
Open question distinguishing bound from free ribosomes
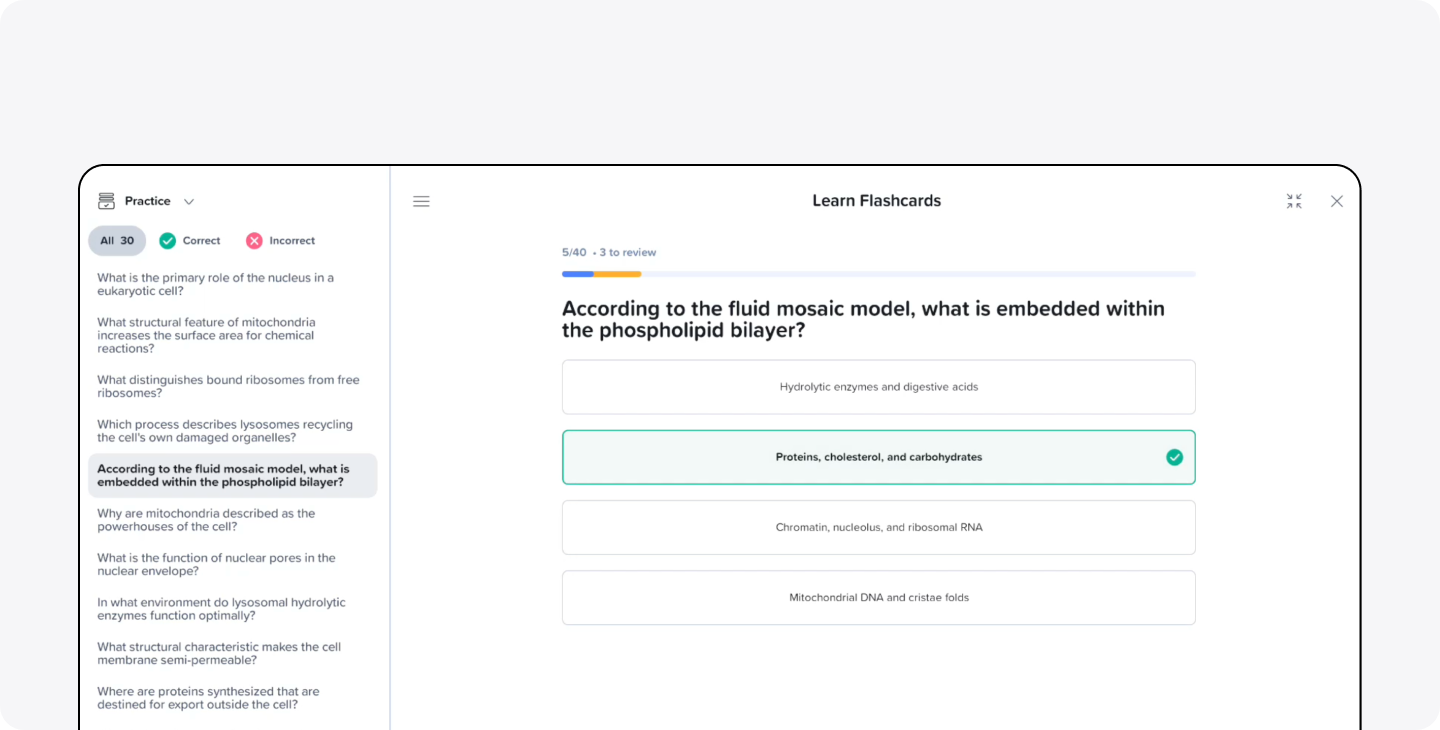228,387
